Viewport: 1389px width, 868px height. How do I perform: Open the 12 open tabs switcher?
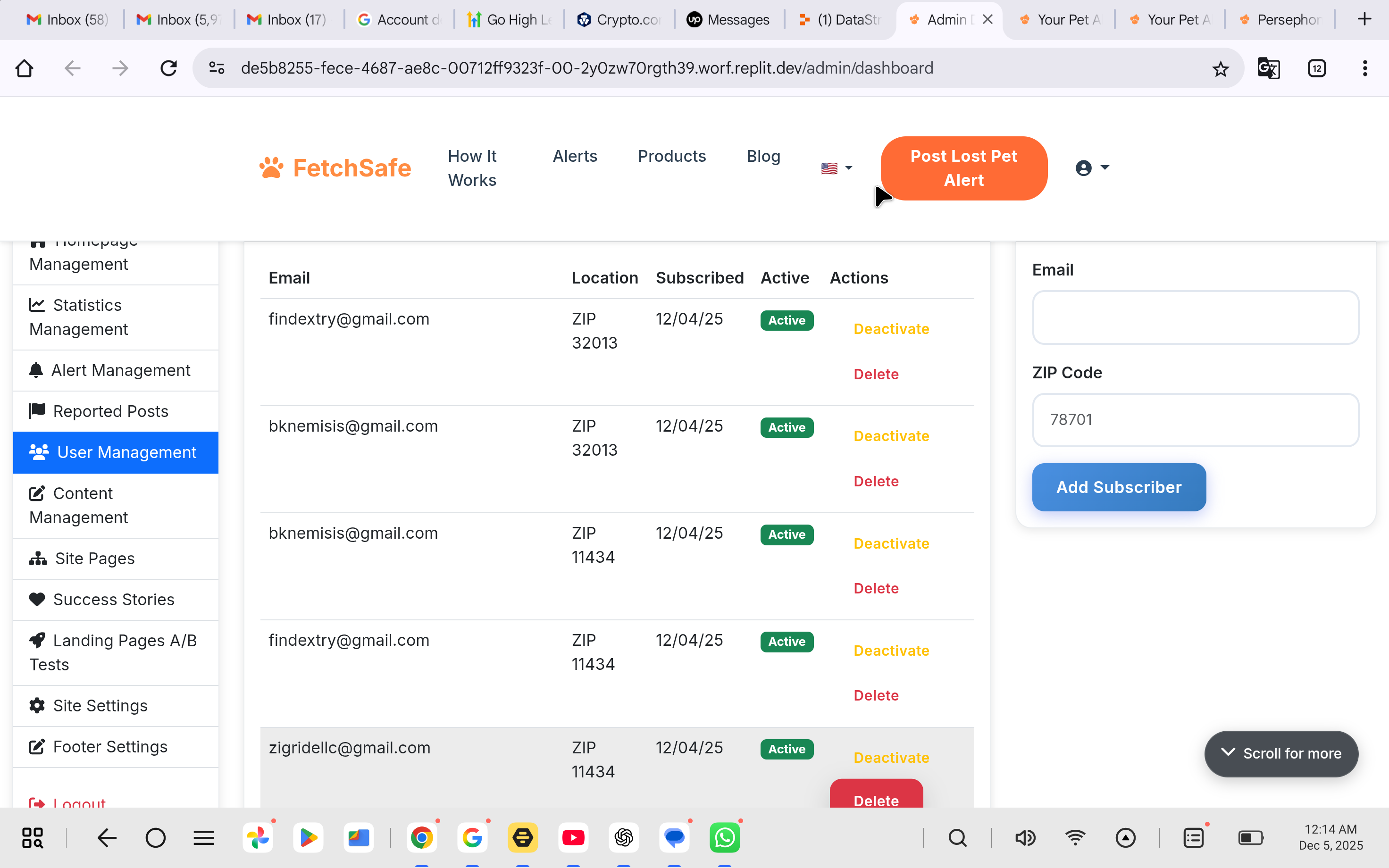click(x=1317, y=69)
